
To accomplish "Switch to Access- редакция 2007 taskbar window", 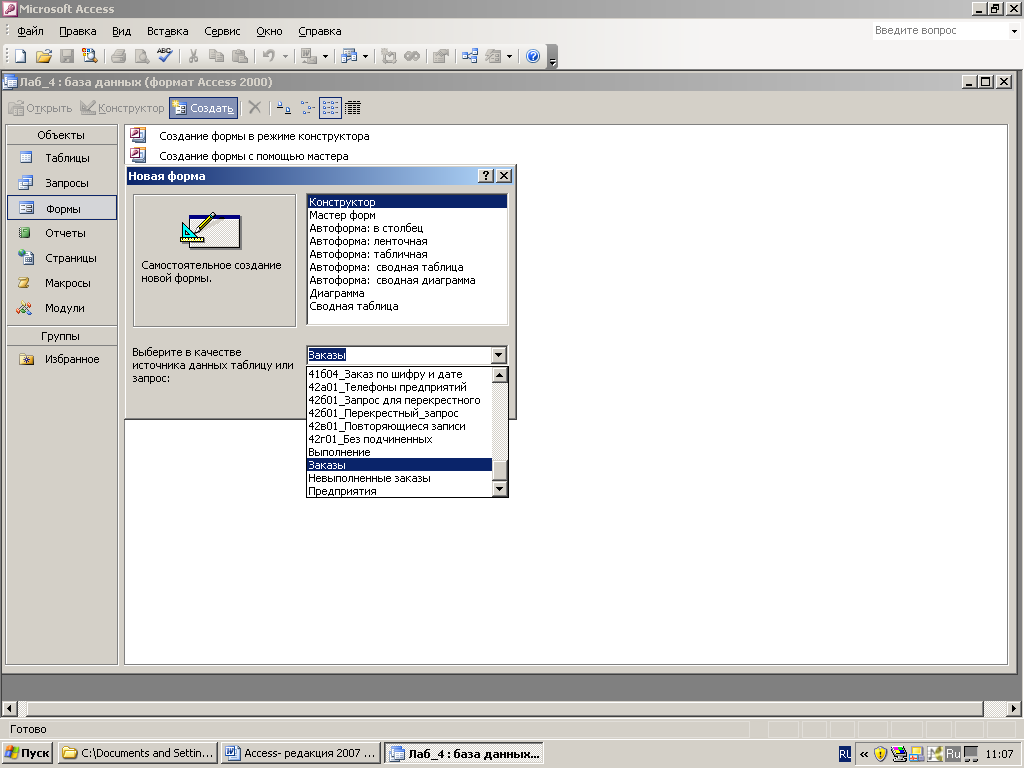I will click(301, 753).
